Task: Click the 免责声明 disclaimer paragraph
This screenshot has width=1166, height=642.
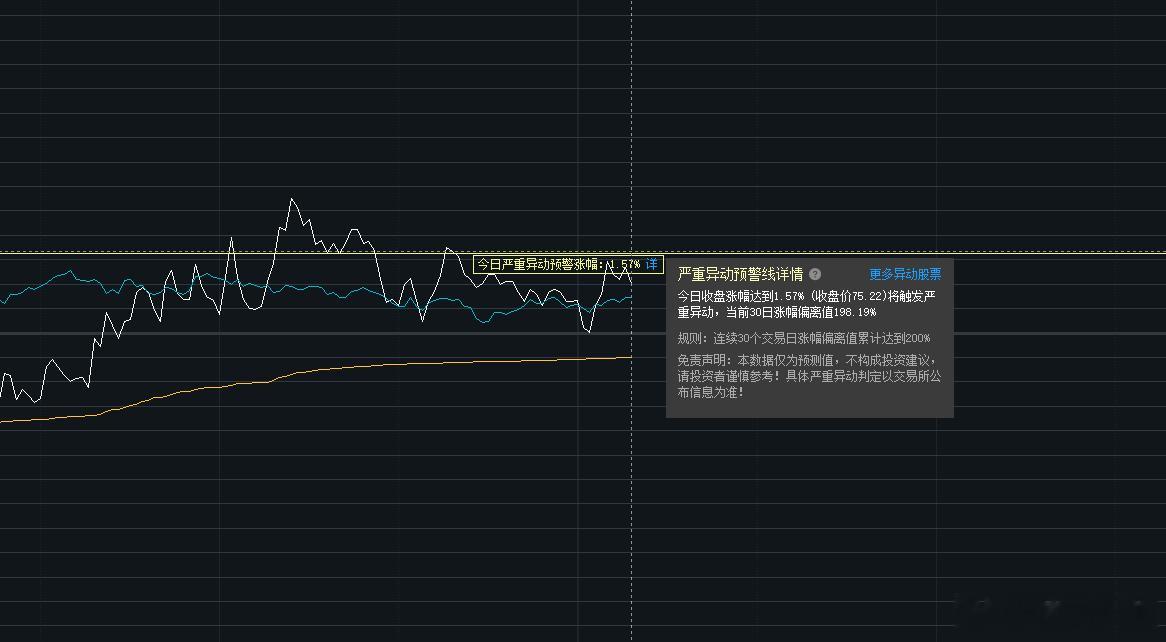Action: [809, 376]
